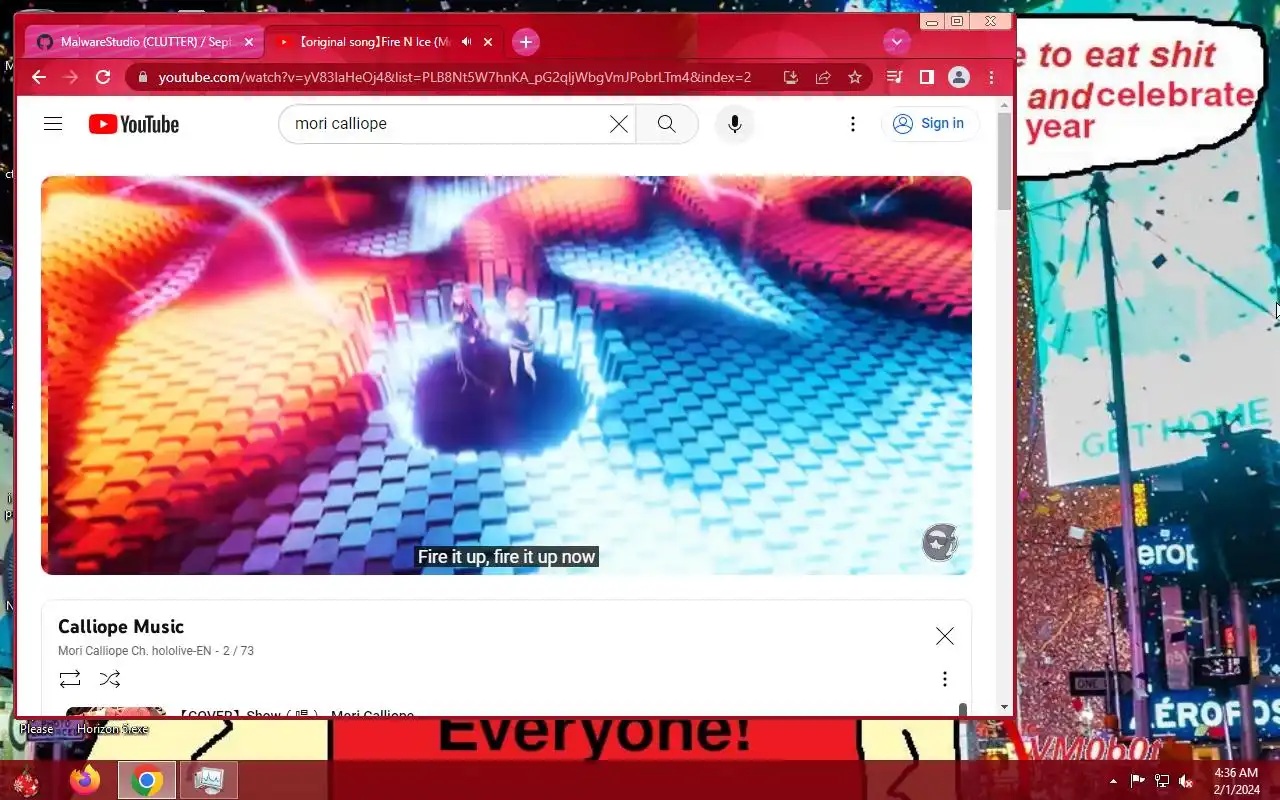Click the video player to pause
The height and width of the screenshot is (800, 1280).
click(x=506, y=375)
